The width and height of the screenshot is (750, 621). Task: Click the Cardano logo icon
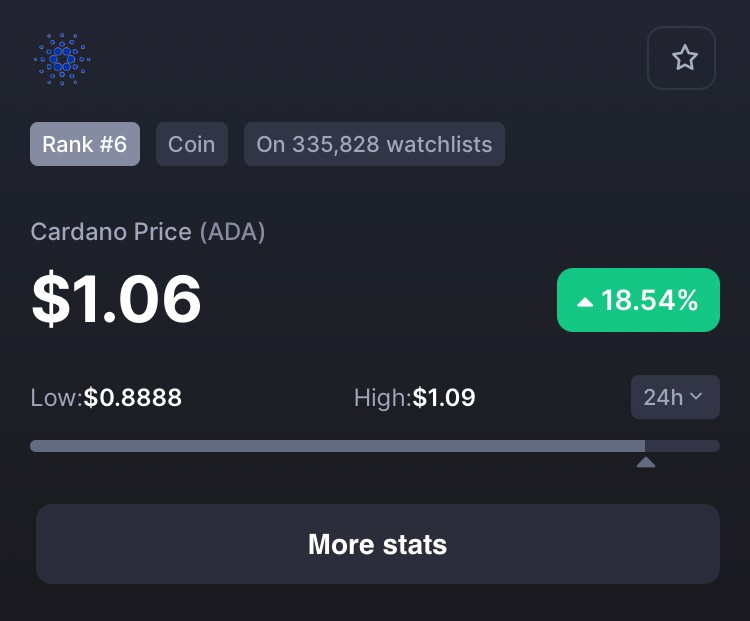pyautogui.click(x=62, y=59)
